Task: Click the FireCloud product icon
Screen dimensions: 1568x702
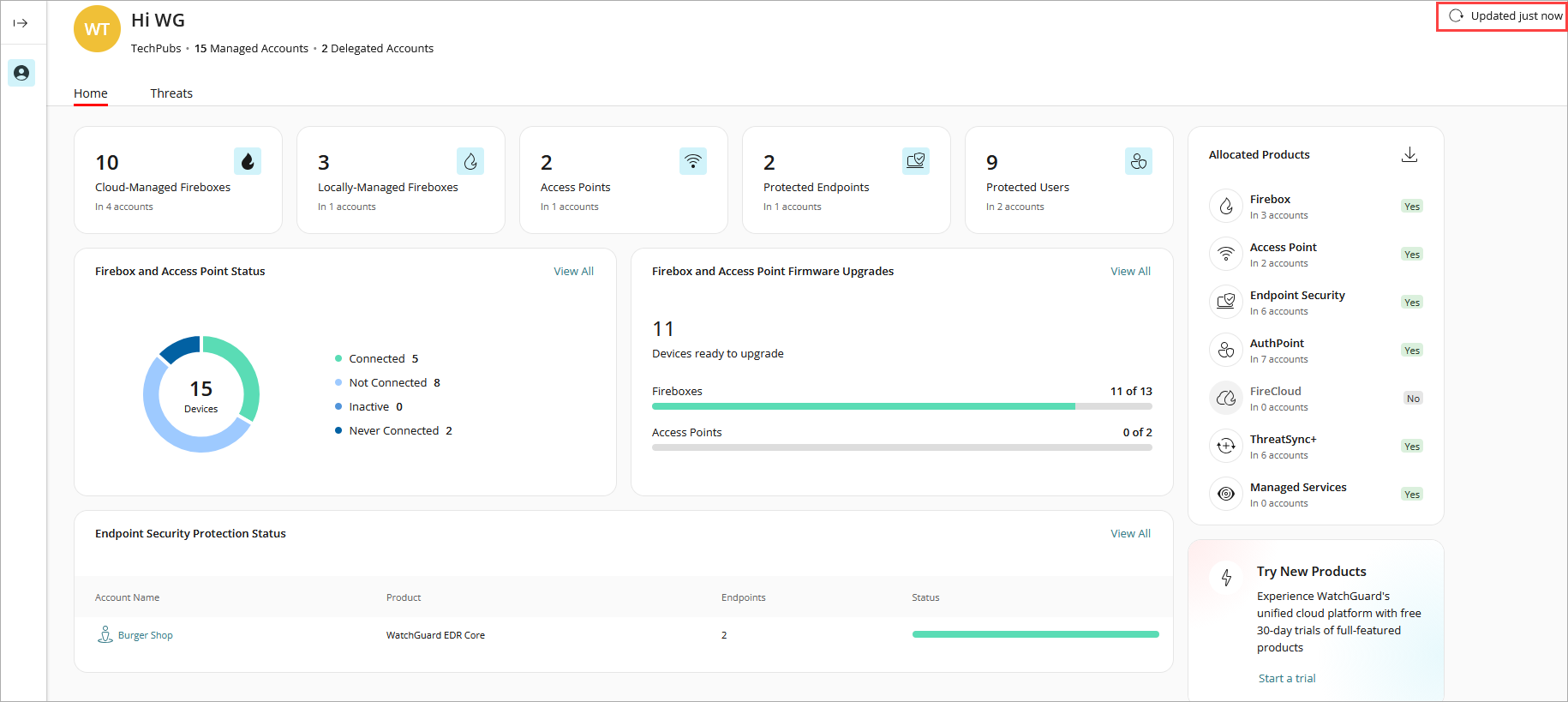Action: click(x=1226, y=398)
